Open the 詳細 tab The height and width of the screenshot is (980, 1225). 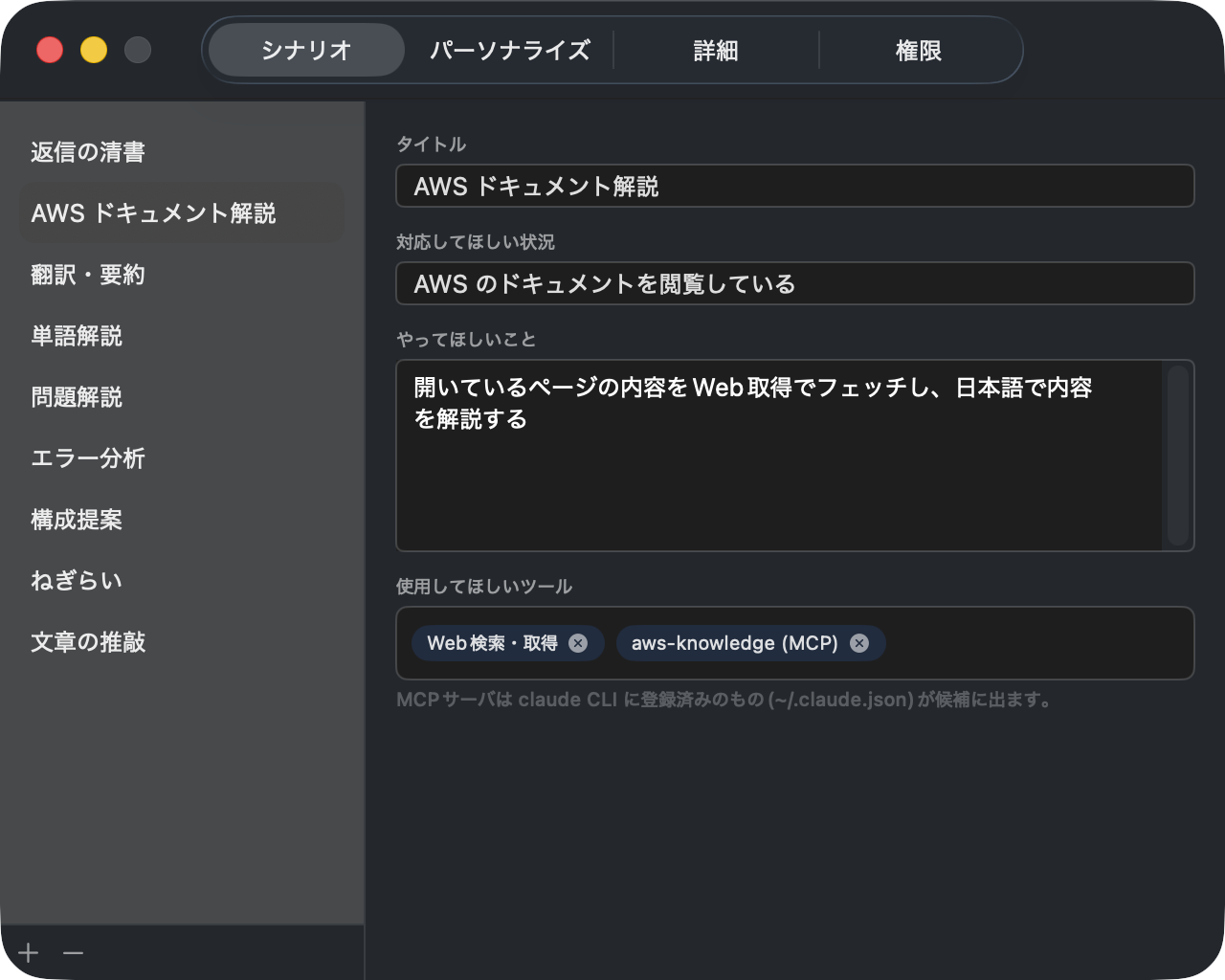716,50
